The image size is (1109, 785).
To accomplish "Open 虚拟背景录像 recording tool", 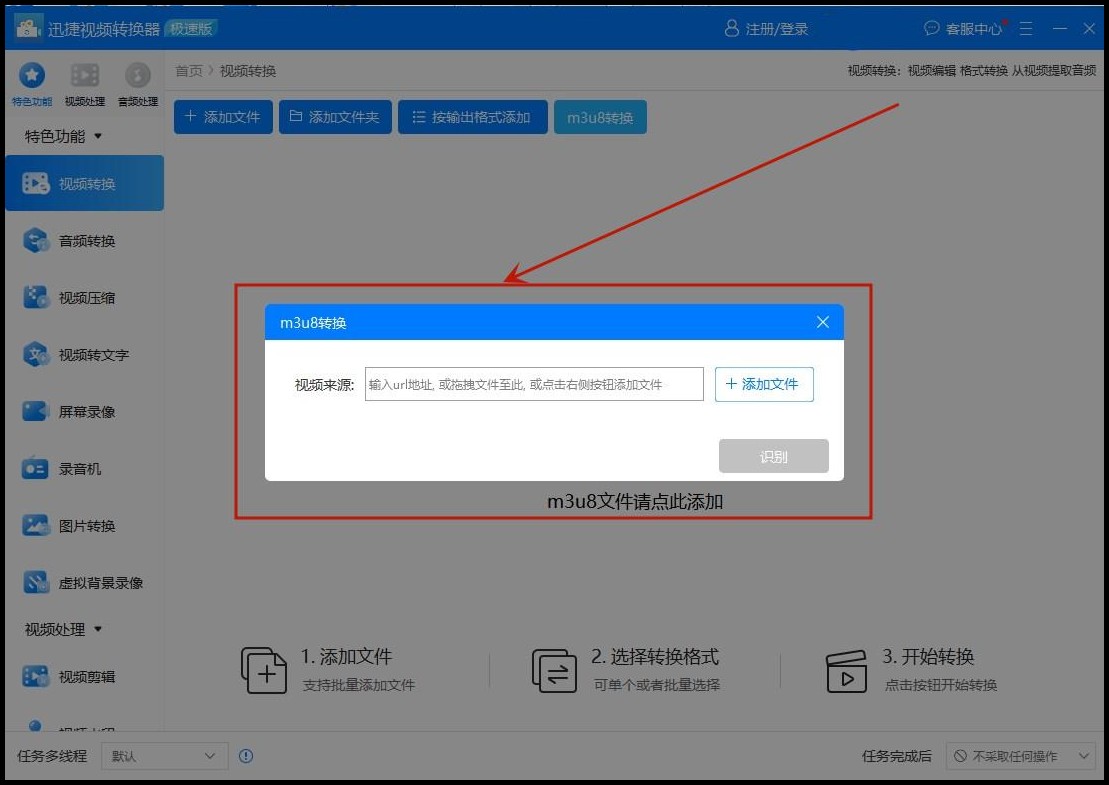I will click(86, 582).
